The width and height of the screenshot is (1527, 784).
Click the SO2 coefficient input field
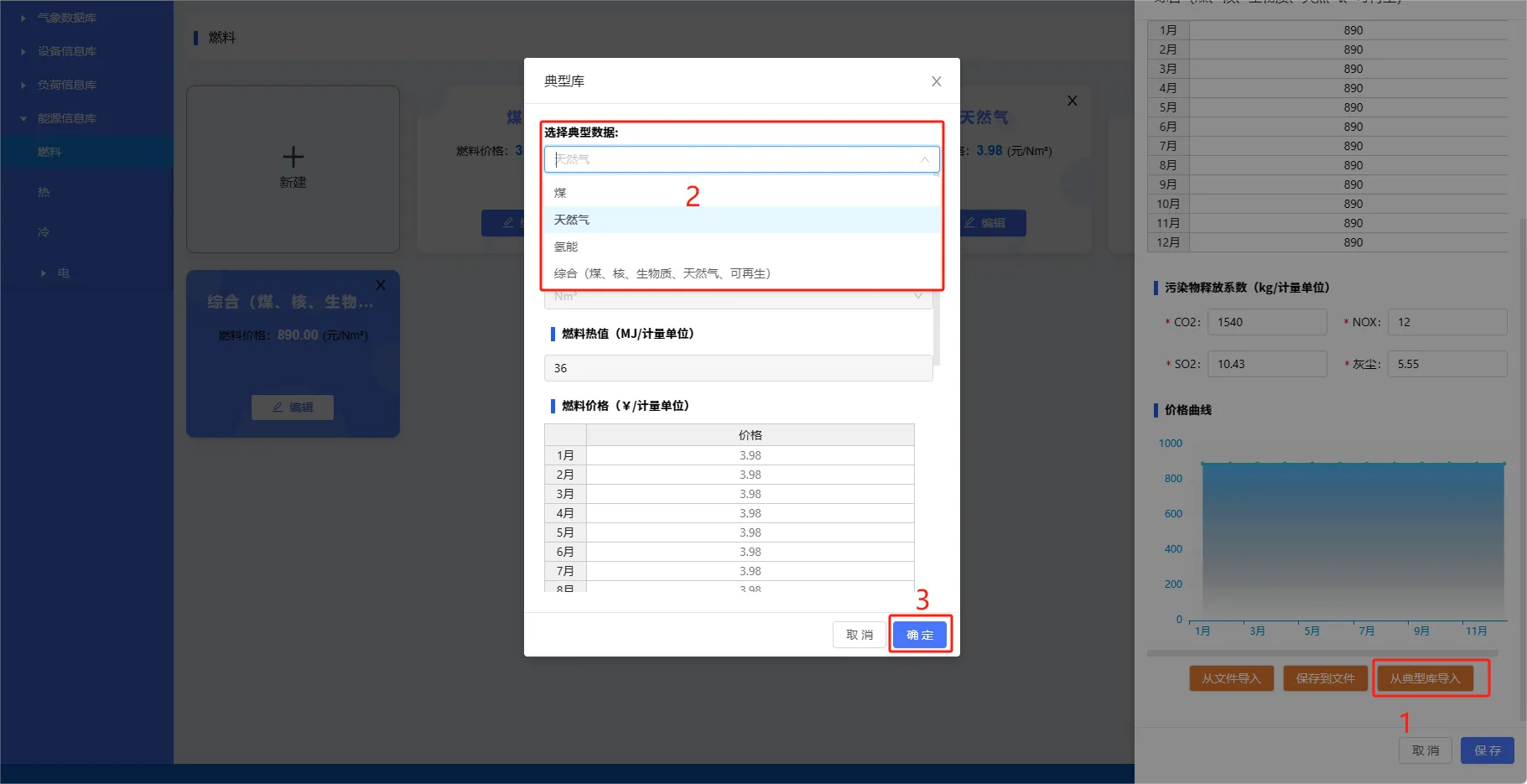pos(1267,364)
